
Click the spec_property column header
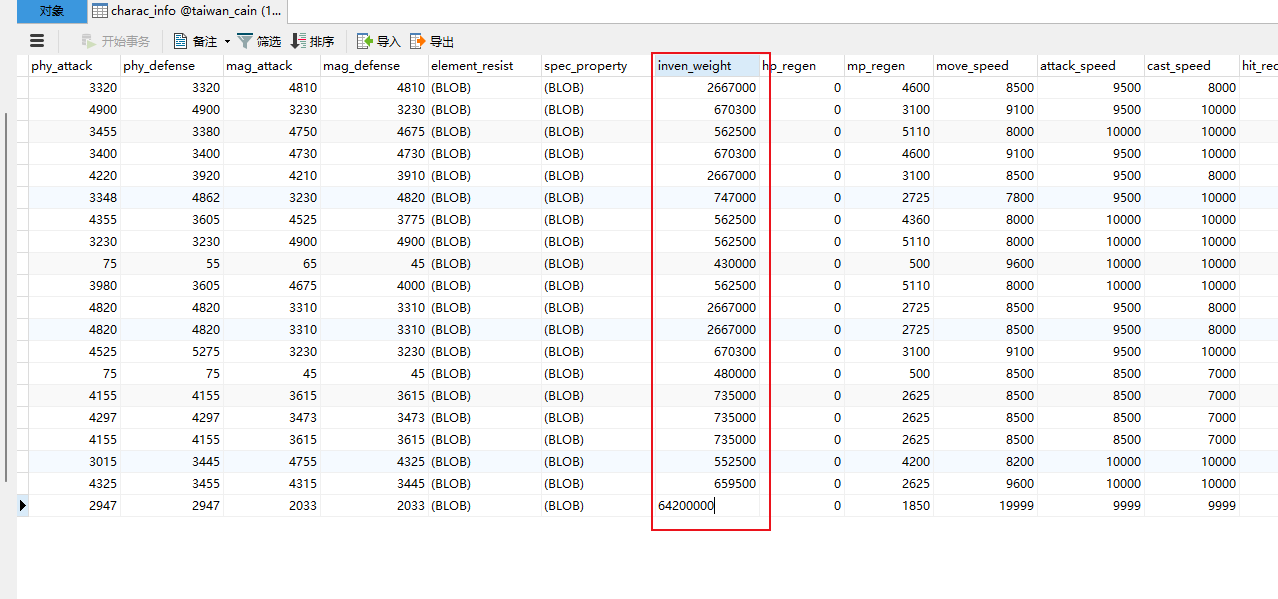[x=597, y=66]
